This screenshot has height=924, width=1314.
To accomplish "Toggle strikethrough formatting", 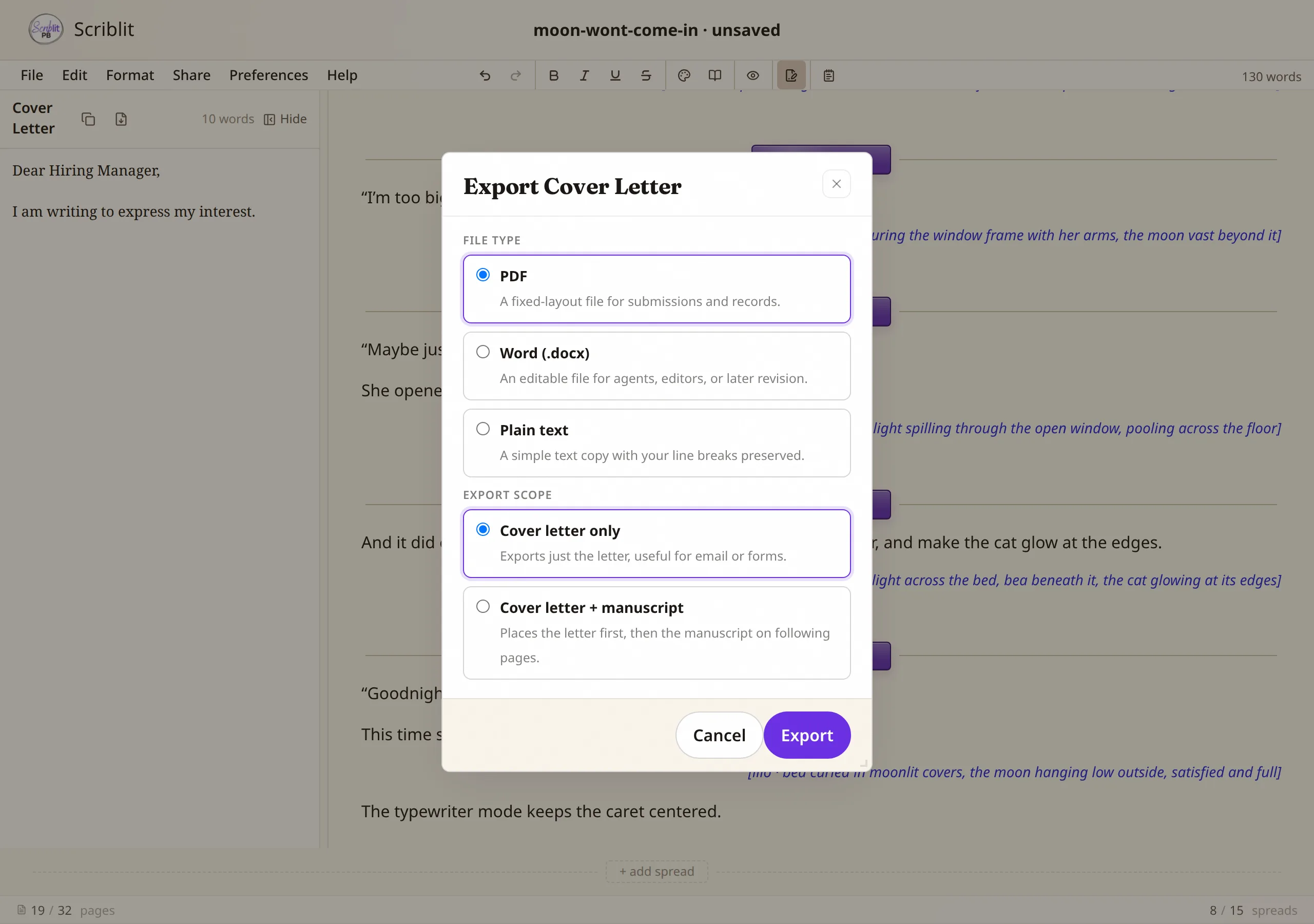I will click(646, 75).
